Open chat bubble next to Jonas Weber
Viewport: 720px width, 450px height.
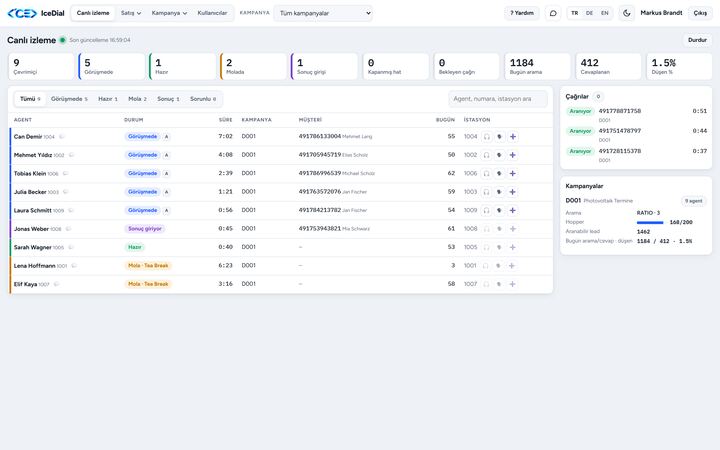point(68,228)
